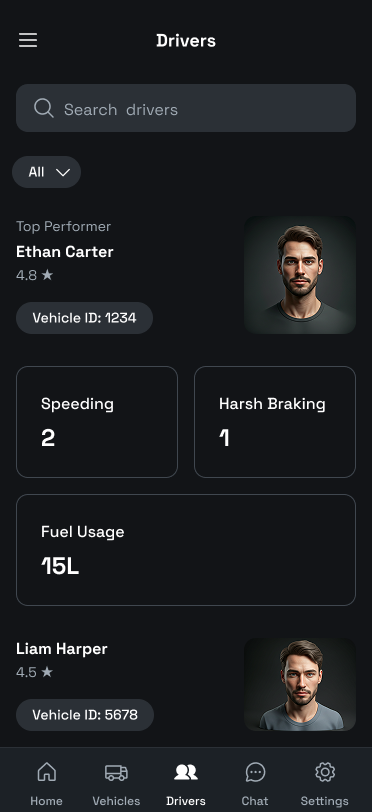Open the Fuel Usage card
372x812 pixels.
click(186, 550)
